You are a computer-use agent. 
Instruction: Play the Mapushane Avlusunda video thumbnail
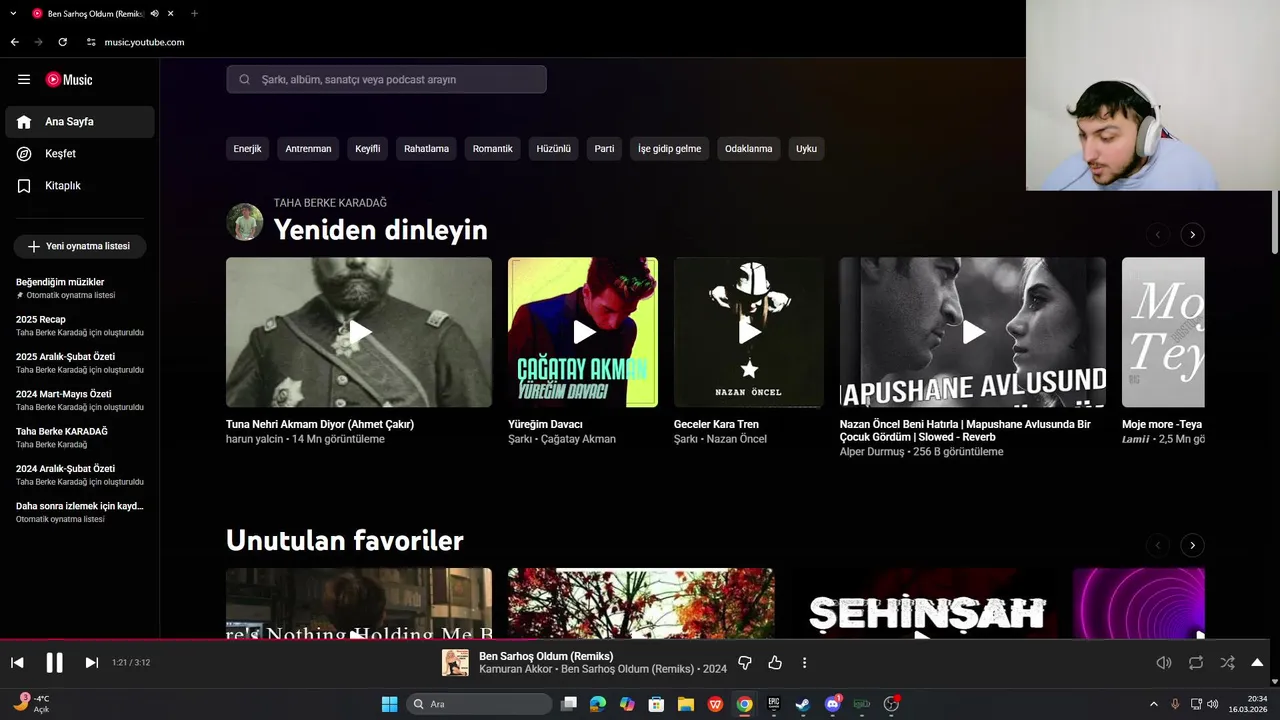[x=973, y=332]
